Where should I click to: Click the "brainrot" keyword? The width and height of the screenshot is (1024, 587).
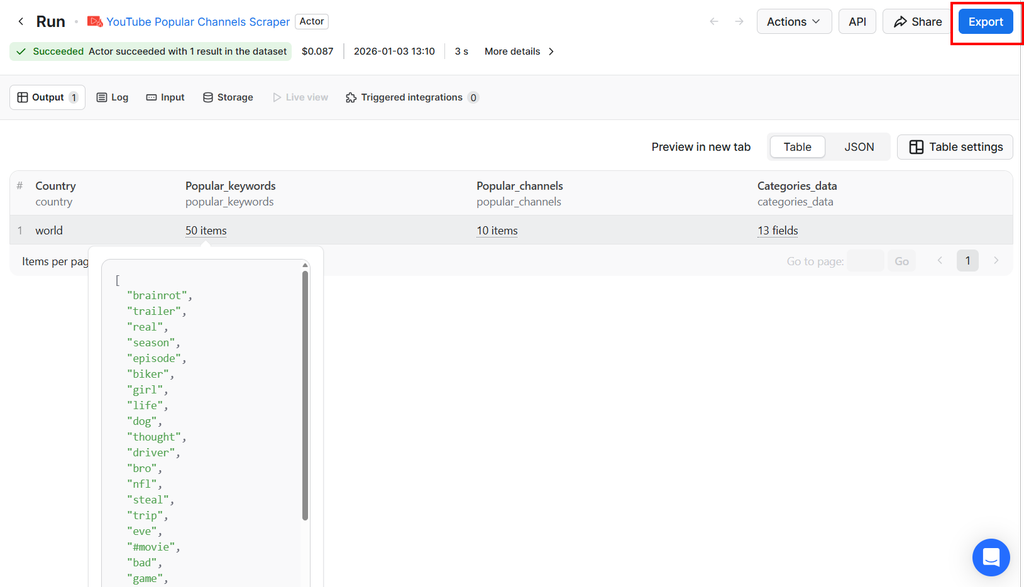pos(157,295)
